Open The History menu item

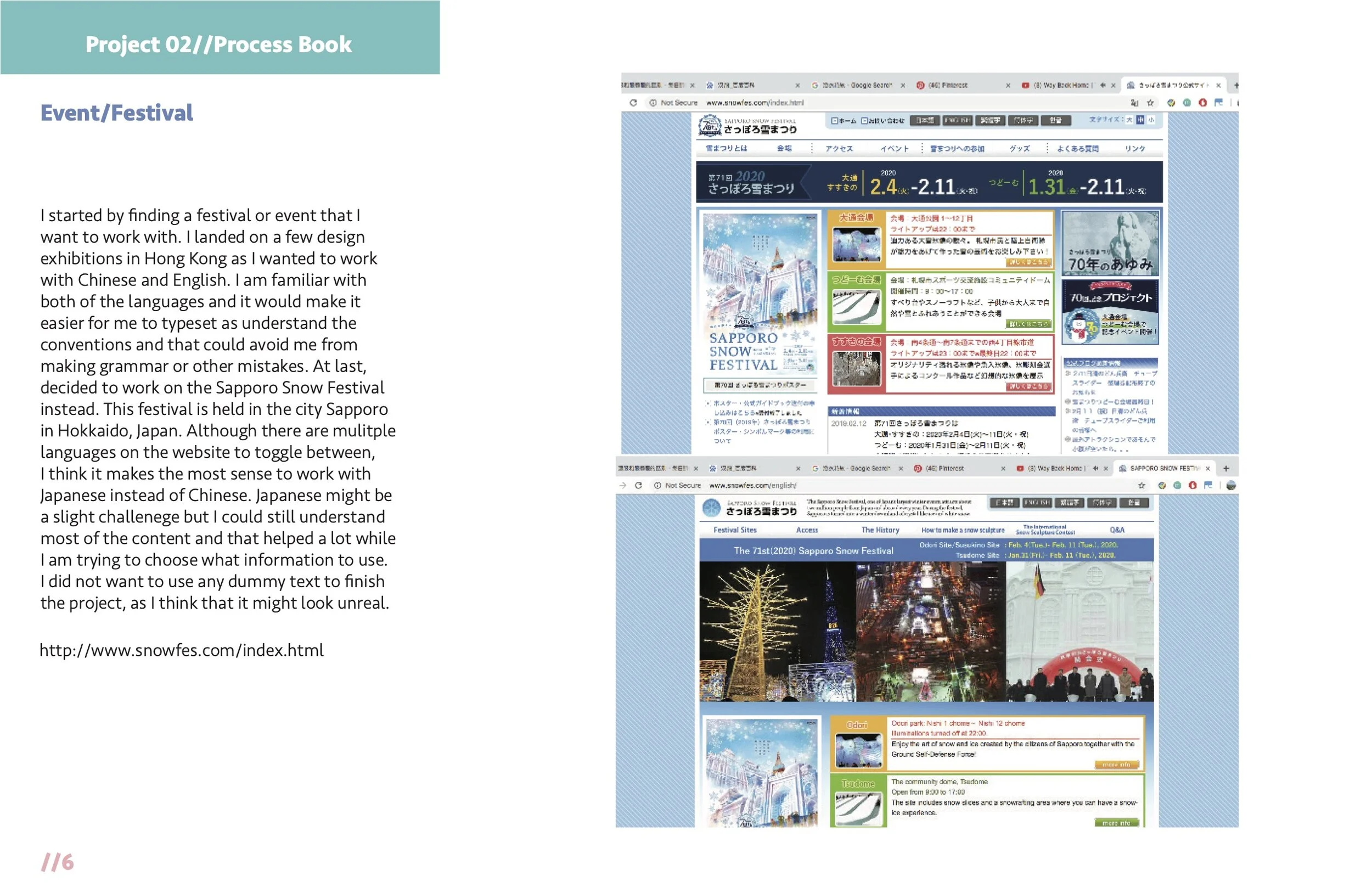(x=880, y=530)
